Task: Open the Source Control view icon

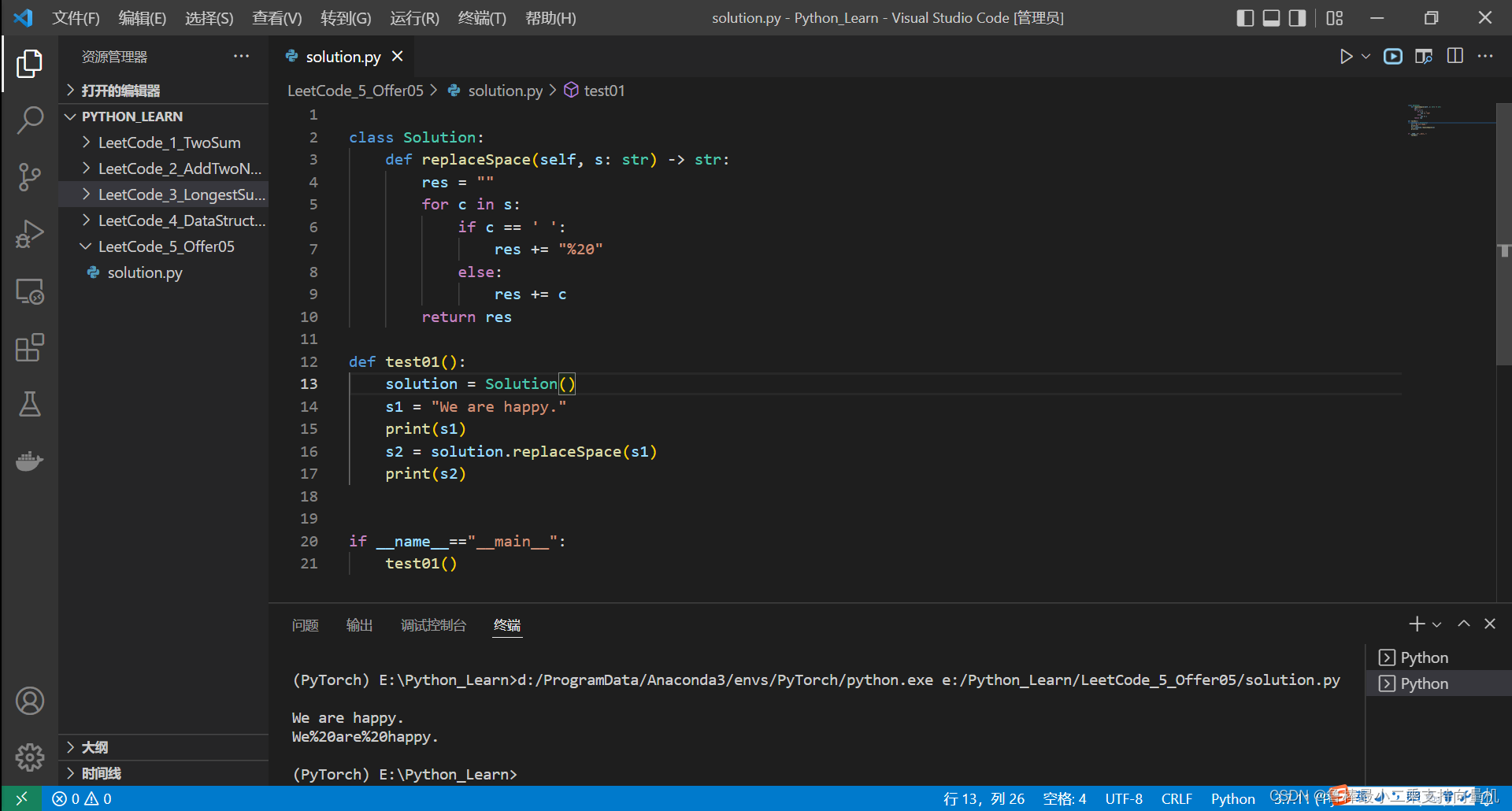Action: click(x=29, y=177)
